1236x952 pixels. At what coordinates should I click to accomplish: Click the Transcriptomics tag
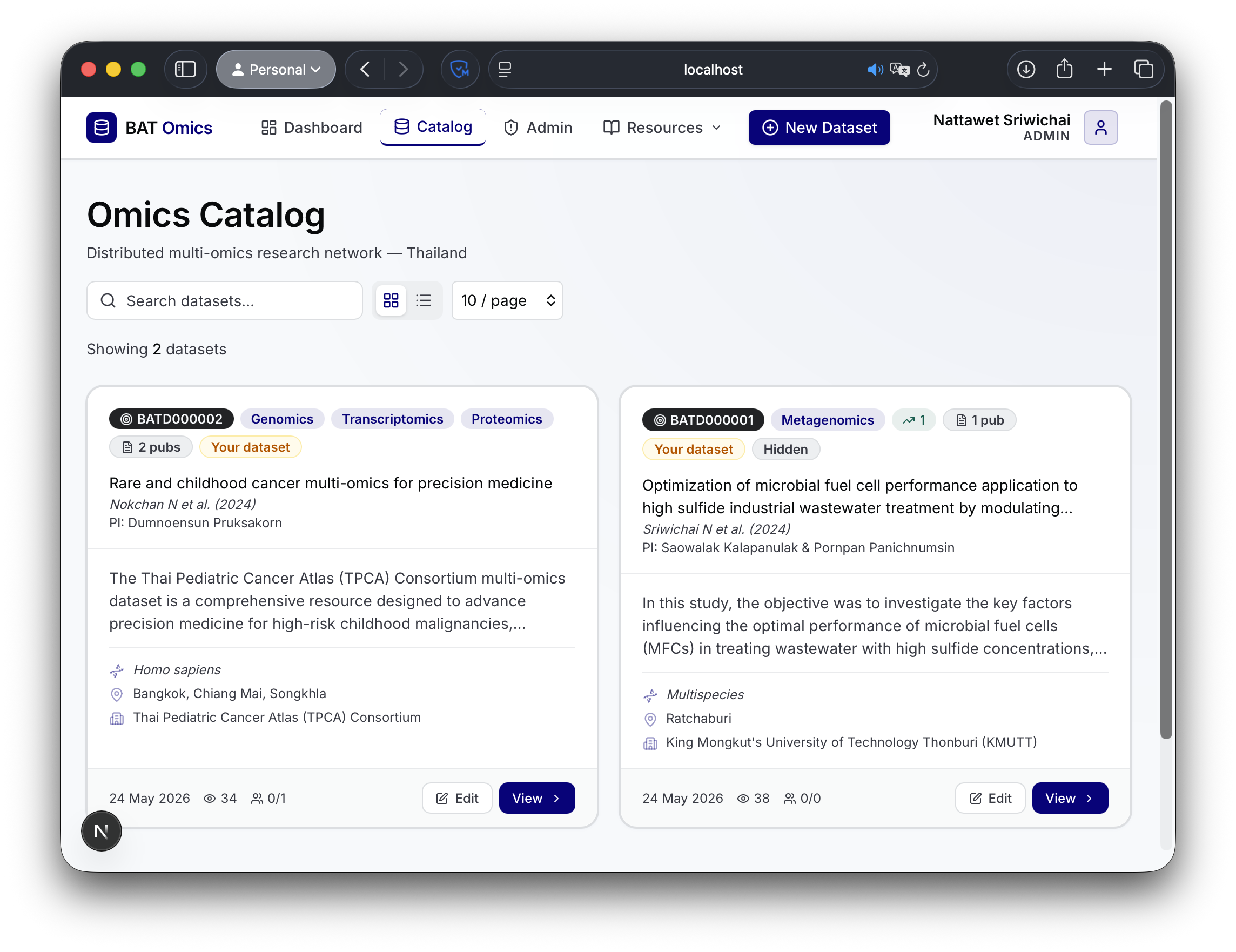click(392, 419)
